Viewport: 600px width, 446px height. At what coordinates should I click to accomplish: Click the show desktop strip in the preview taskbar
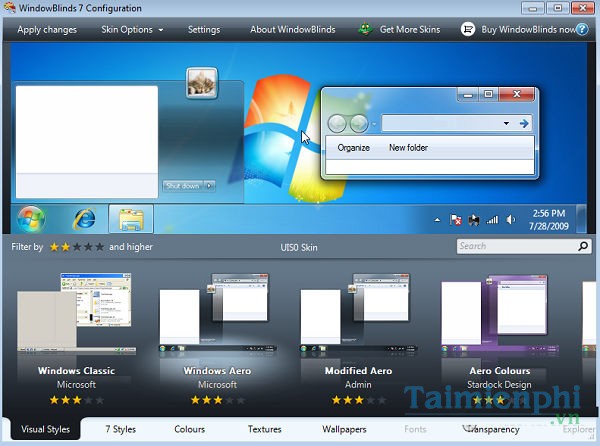pos(581,219)
